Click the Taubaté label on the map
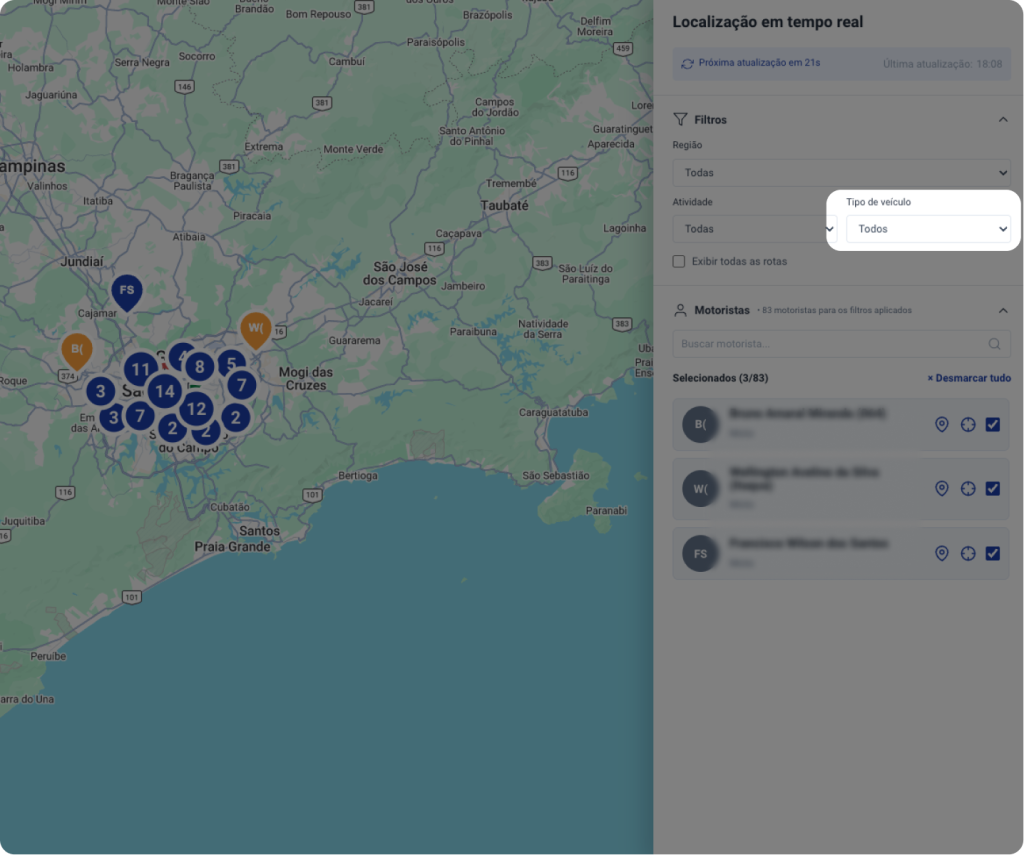 click(504, 206)
